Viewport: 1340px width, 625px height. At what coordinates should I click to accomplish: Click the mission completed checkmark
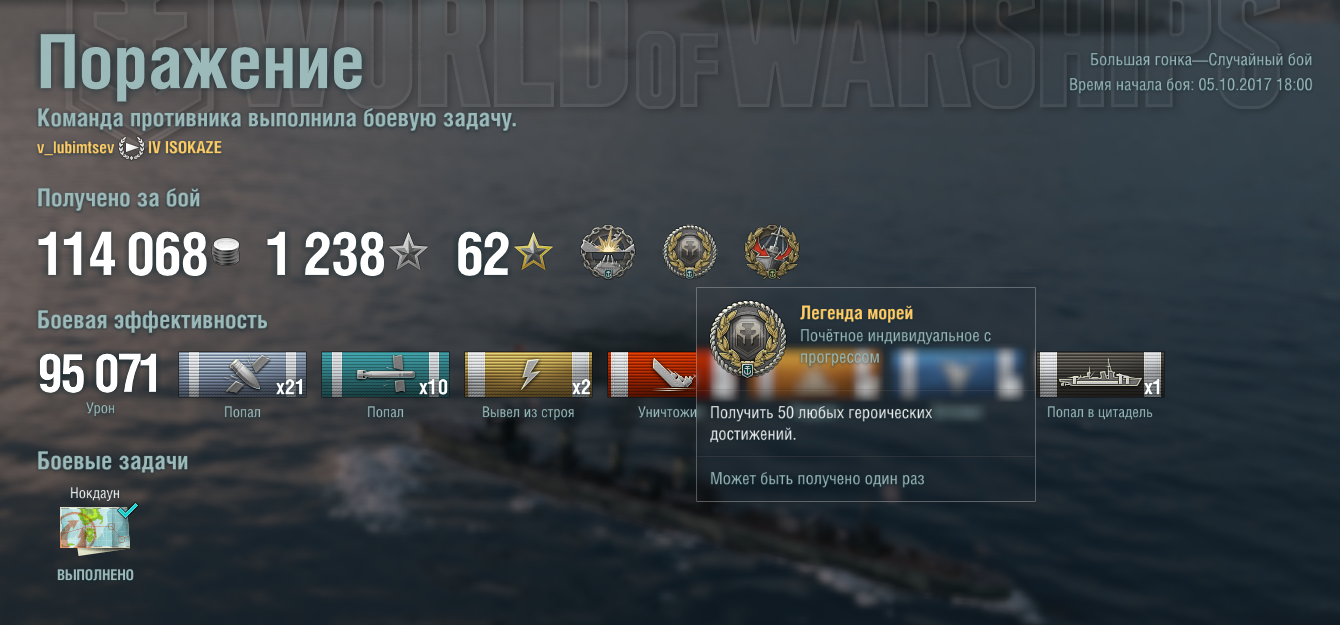[127, 510]
